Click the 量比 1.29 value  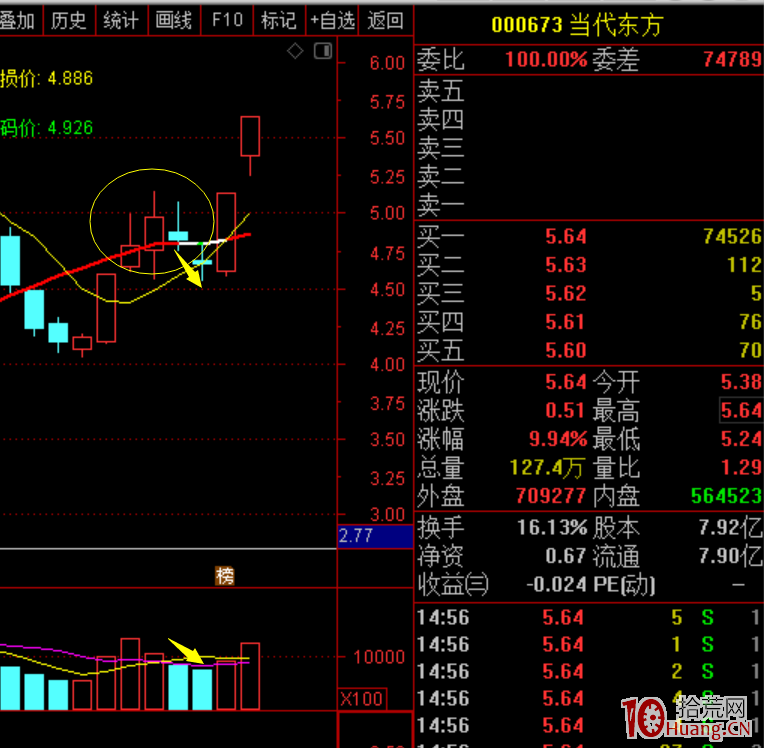[x=741, y=468]
